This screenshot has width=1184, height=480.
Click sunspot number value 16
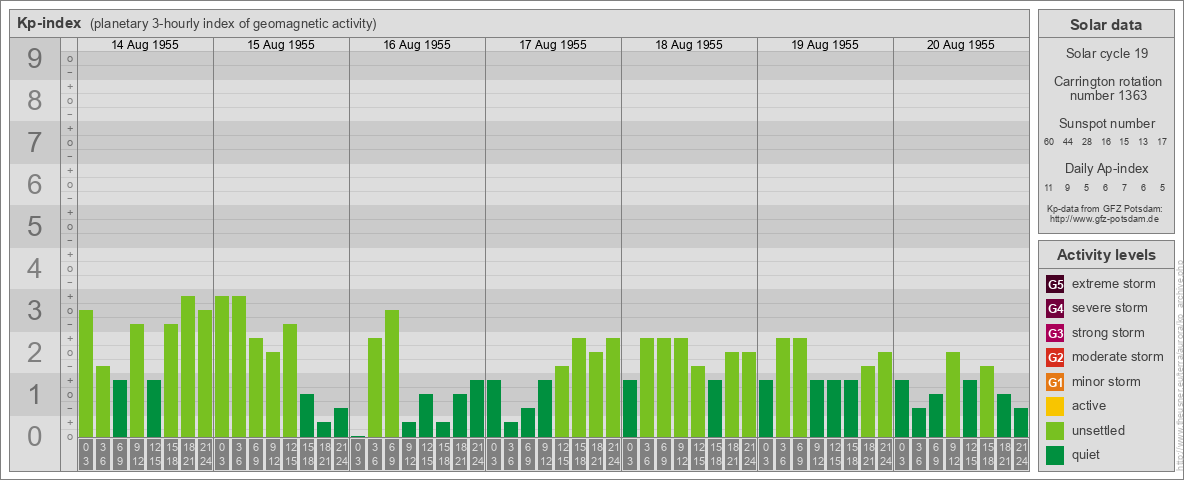[1105, 142]
